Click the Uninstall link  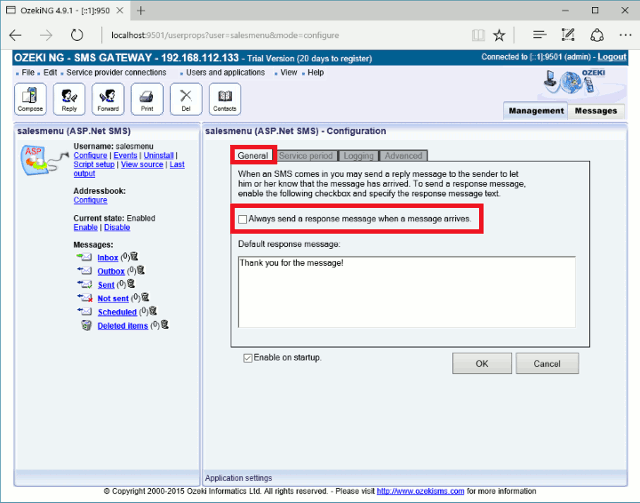(x=158, y=155)
